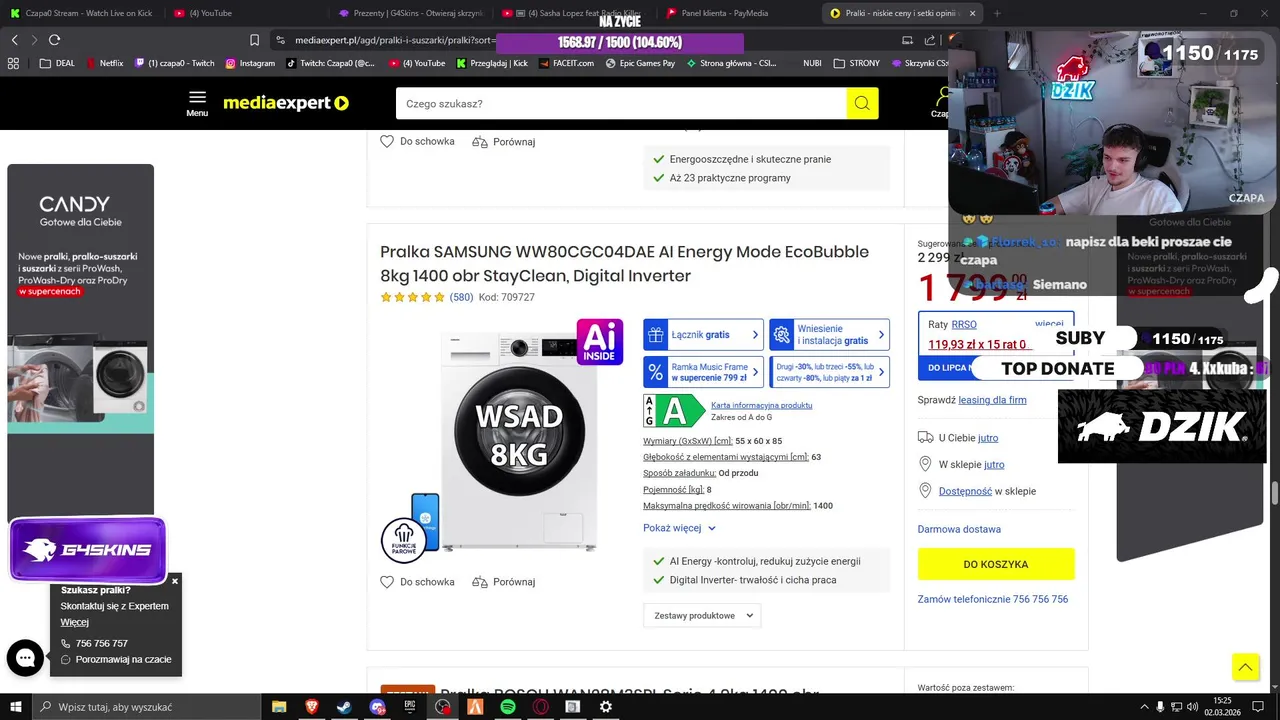
Task: Go back in browser history
Action: [14, 40]
